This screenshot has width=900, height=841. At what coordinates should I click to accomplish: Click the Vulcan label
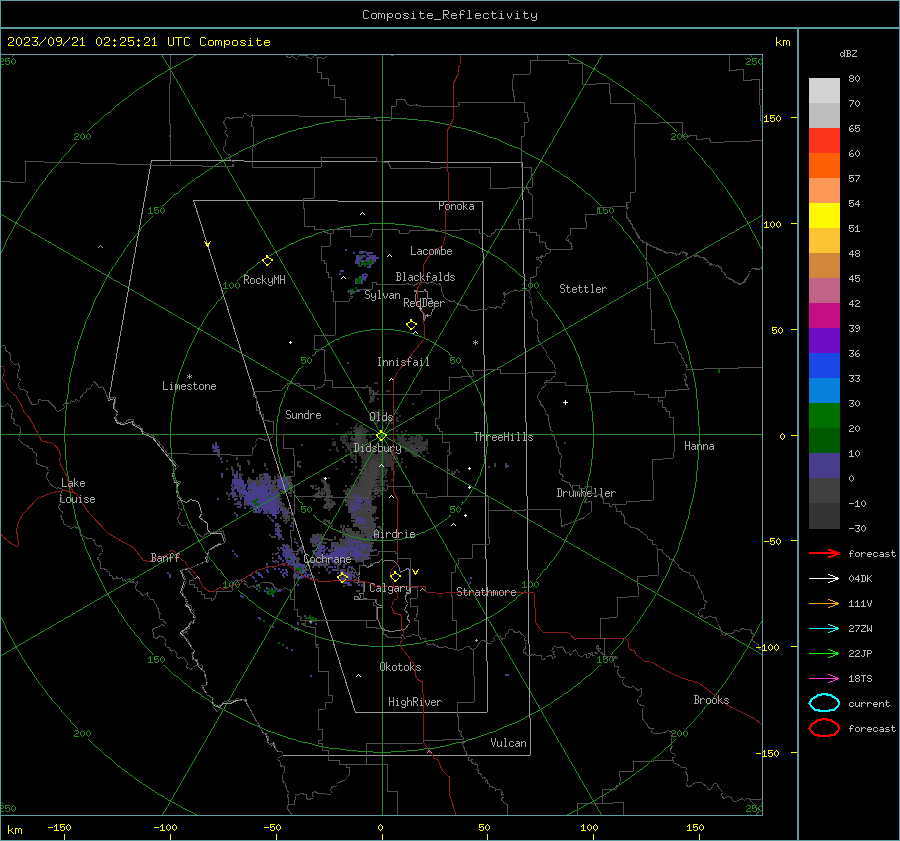click(x=508, y=743)
